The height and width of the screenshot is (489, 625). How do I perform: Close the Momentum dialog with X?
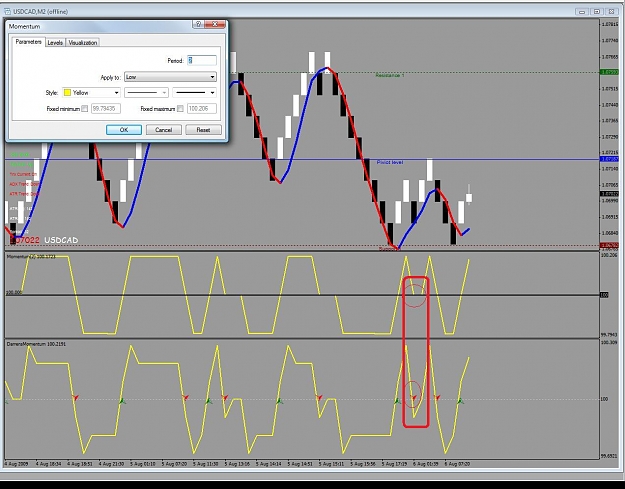215,24
